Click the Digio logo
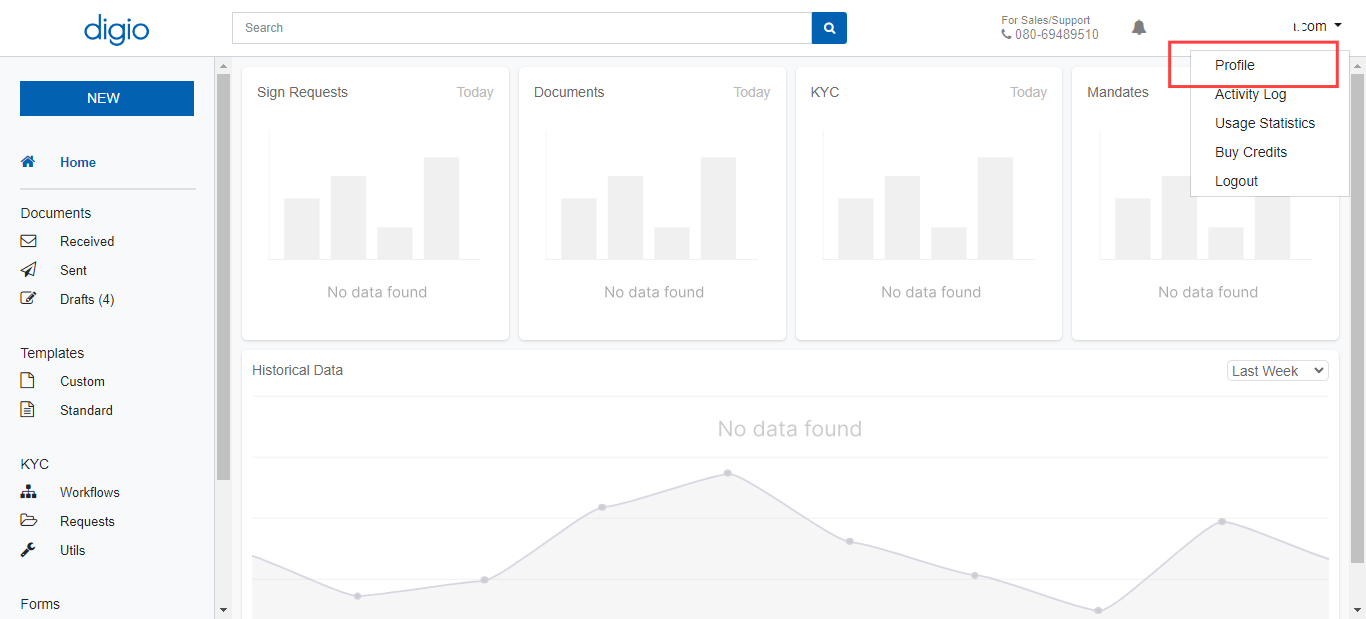1366x619 pixels. point(116,29)
